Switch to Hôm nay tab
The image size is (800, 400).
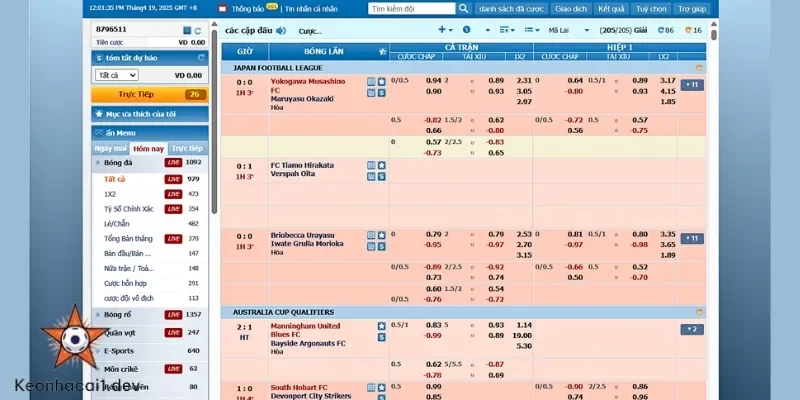148,149
